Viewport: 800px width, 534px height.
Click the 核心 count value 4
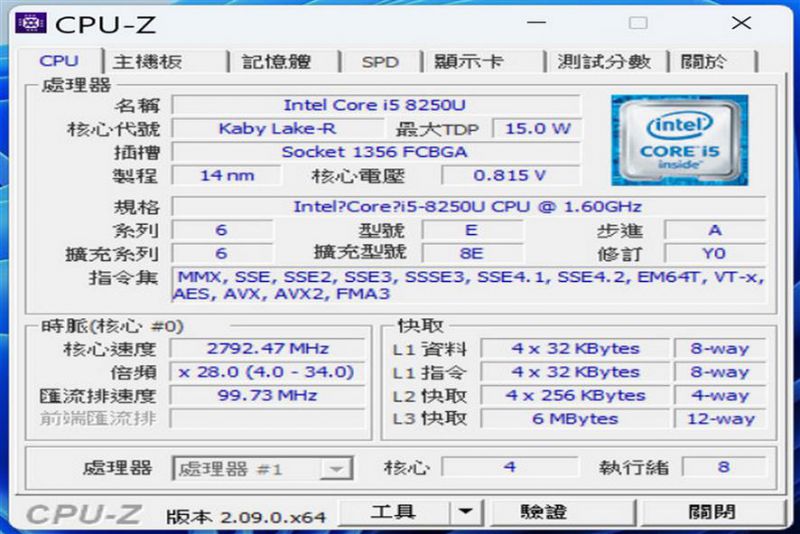pos(510,467)
